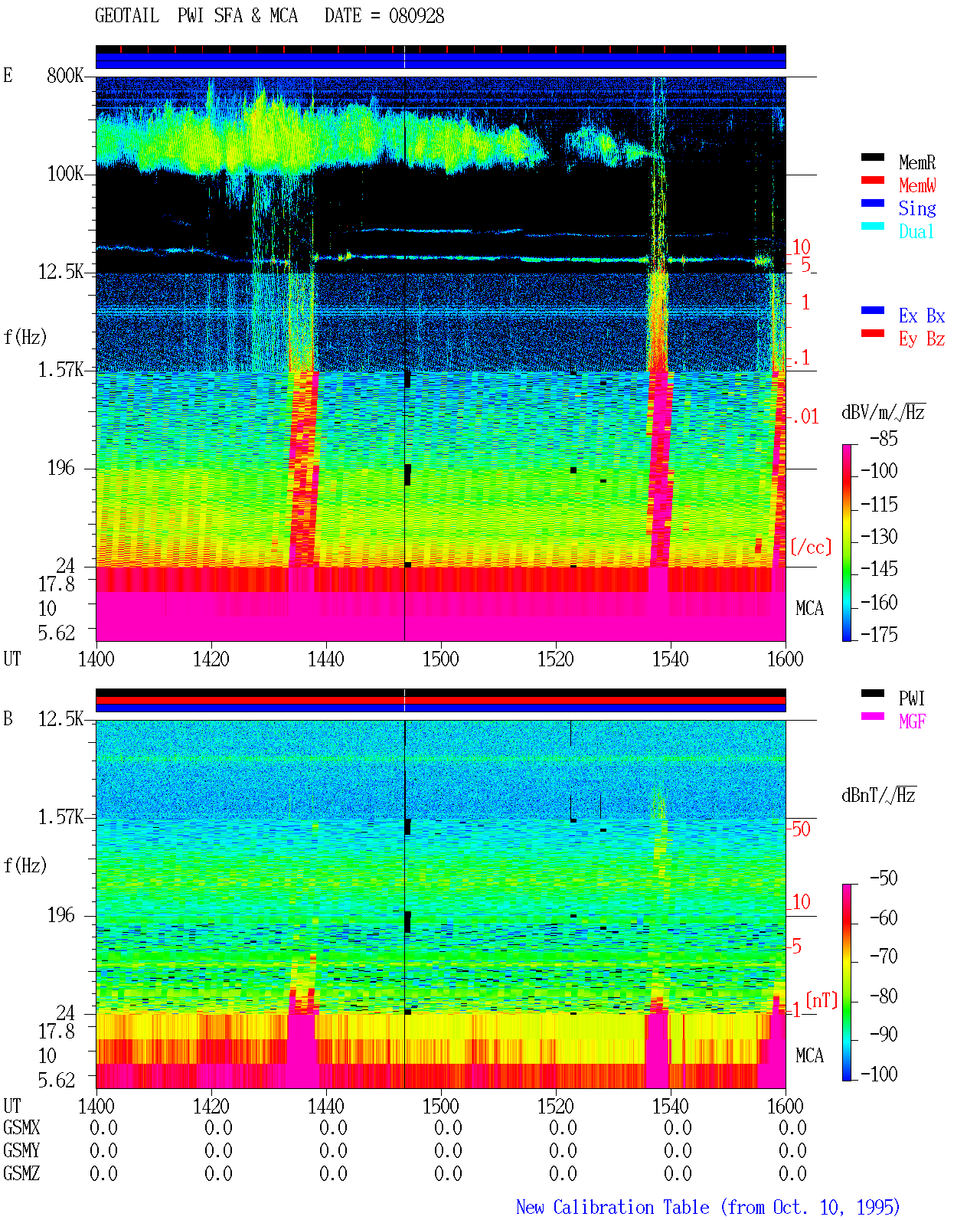Screen dimensions: 980x1220
Task: Click the dBV/m/√Hz unit label
Action: [884, 412]
